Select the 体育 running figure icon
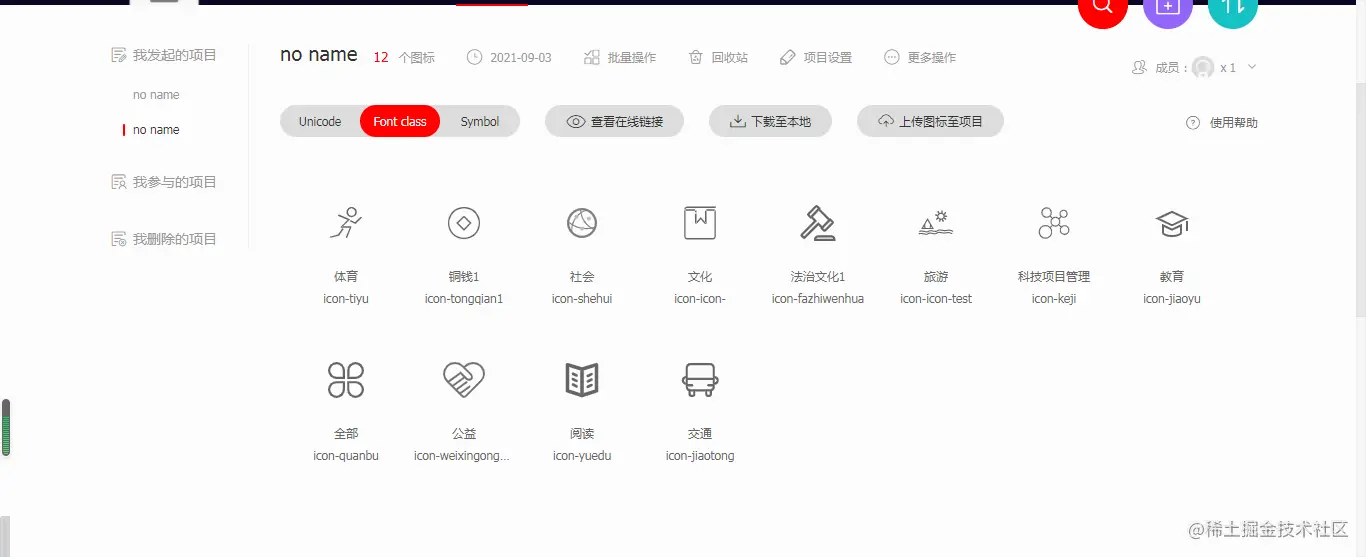1366x557 pixels. coord(346,223)
